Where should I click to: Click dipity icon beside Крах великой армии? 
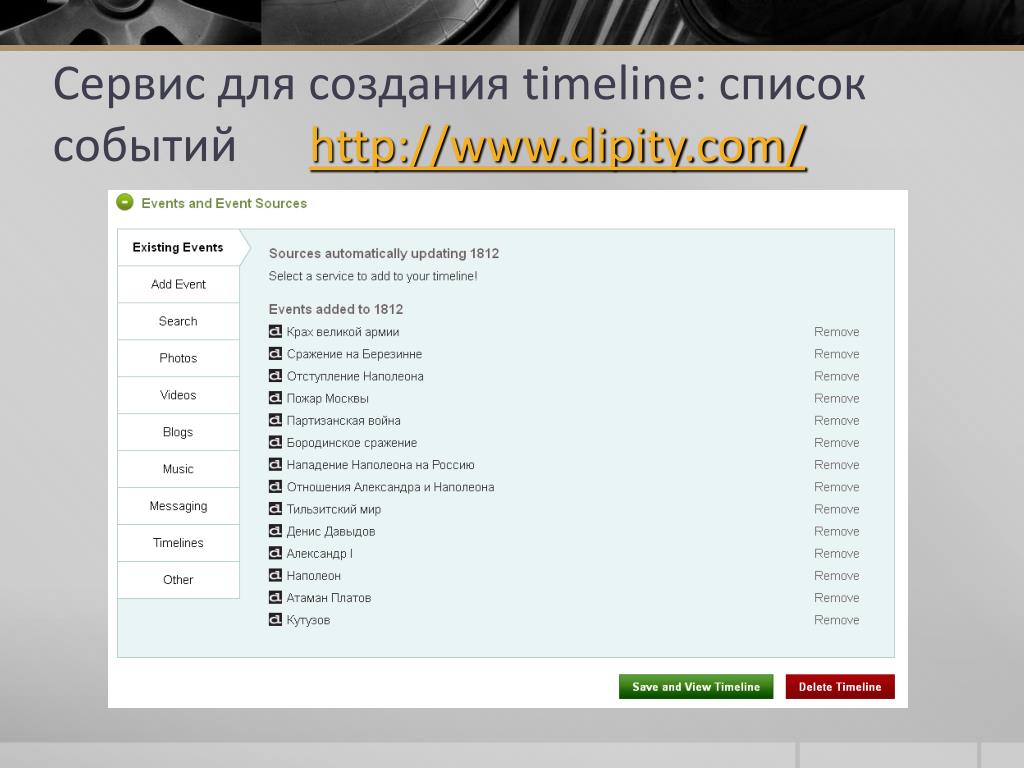coord(276,331)
